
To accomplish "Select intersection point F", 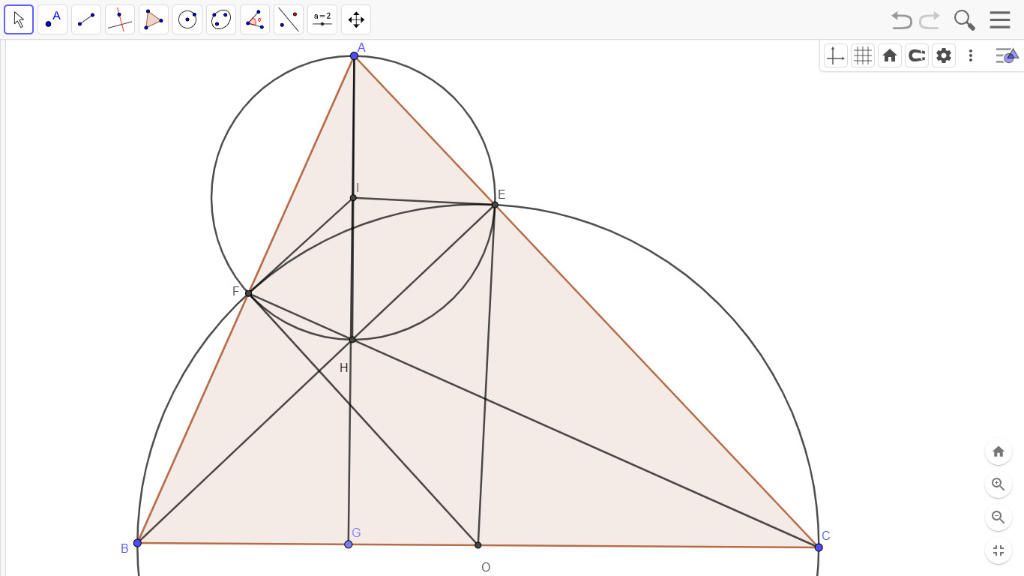I will [x=248, y=293].
